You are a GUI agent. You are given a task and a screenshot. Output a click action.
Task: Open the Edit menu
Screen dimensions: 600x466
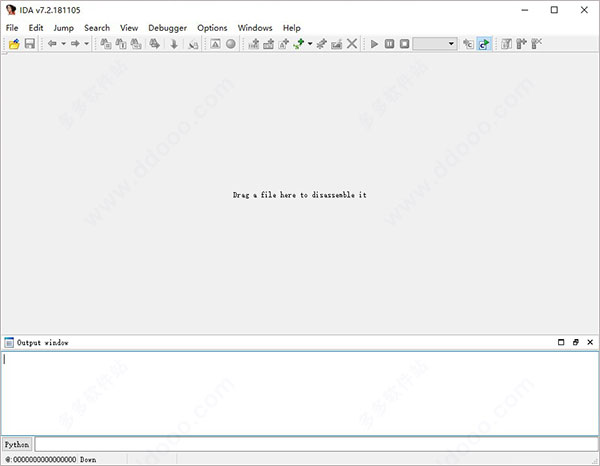coord(36,28)
